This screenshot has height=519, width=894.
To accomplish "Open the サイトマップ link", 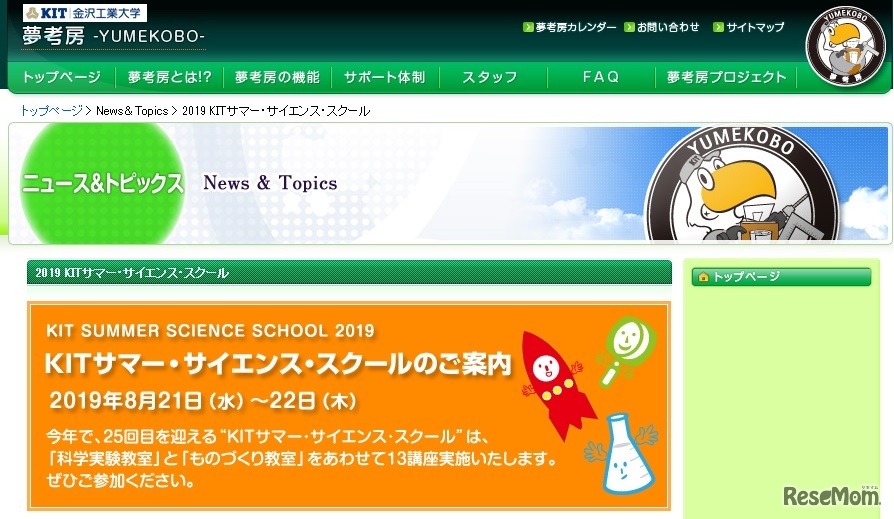I will (x=755, y=27).
